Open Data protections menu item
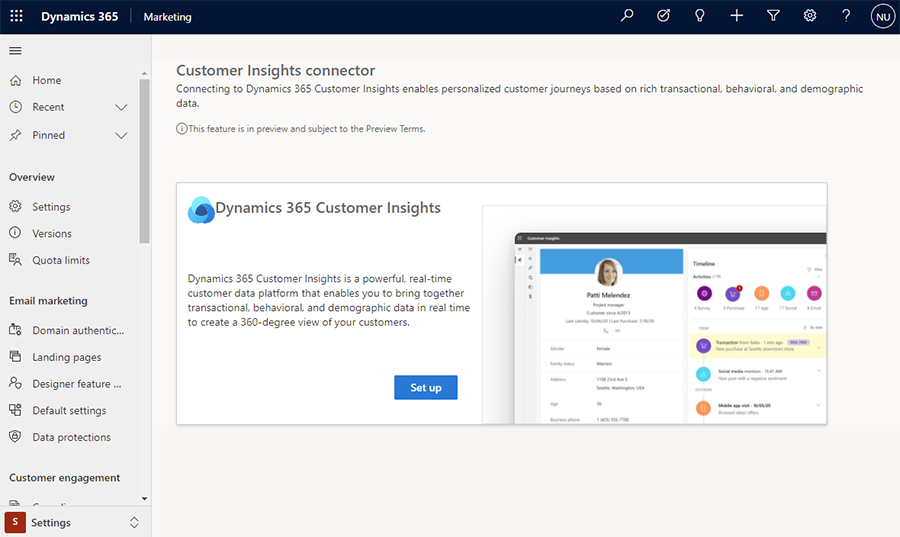The image size is (900, 537). [71, 437]
